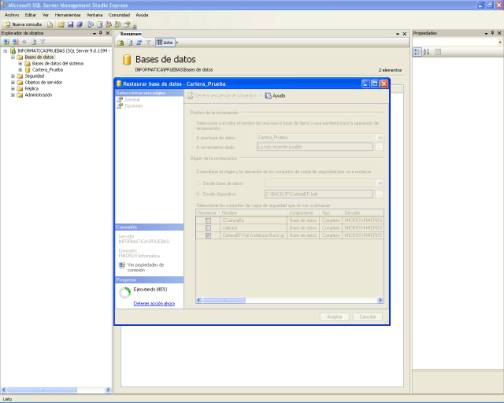Click the Cancelar button

(x=368, y=317)
